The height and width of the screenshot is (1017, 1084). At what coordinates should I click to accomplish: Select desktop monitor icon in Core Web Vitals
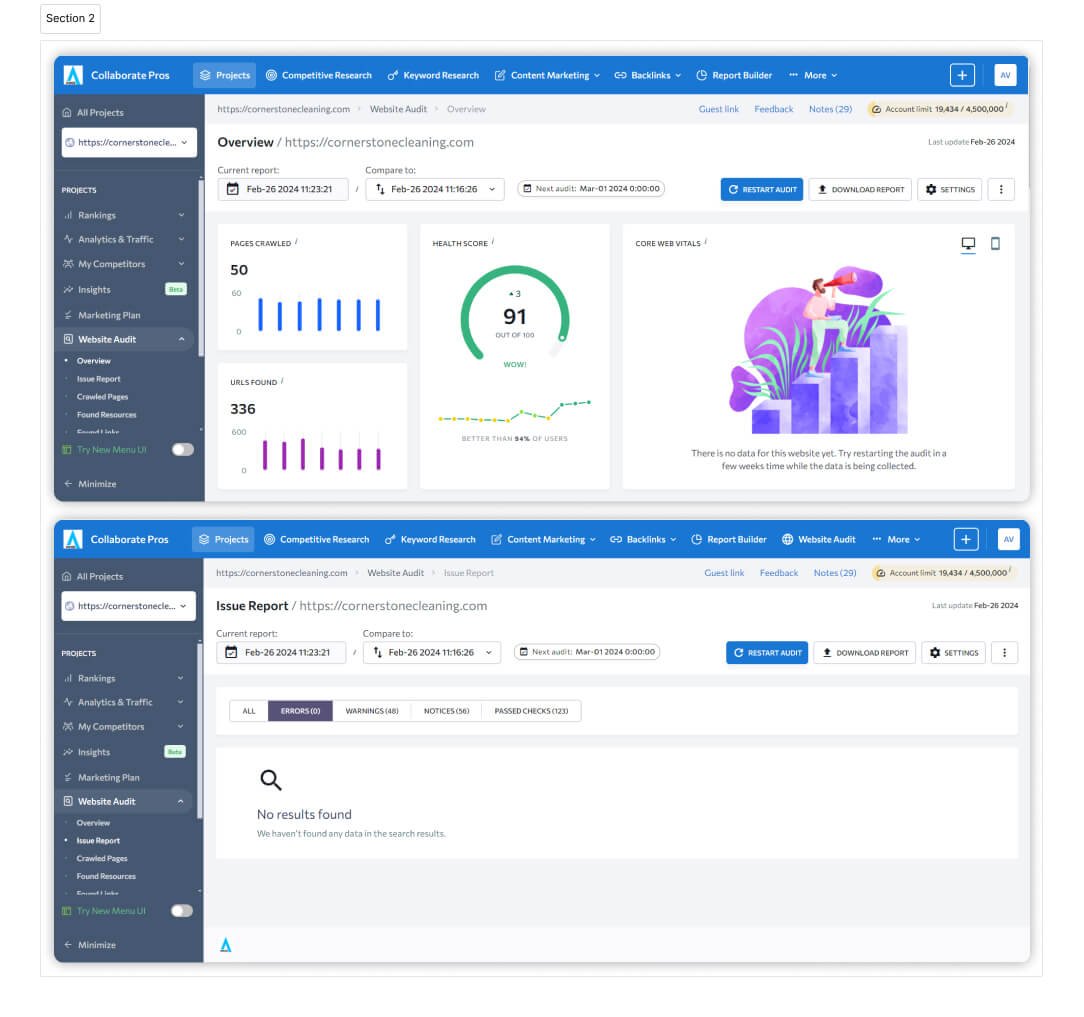967,244
